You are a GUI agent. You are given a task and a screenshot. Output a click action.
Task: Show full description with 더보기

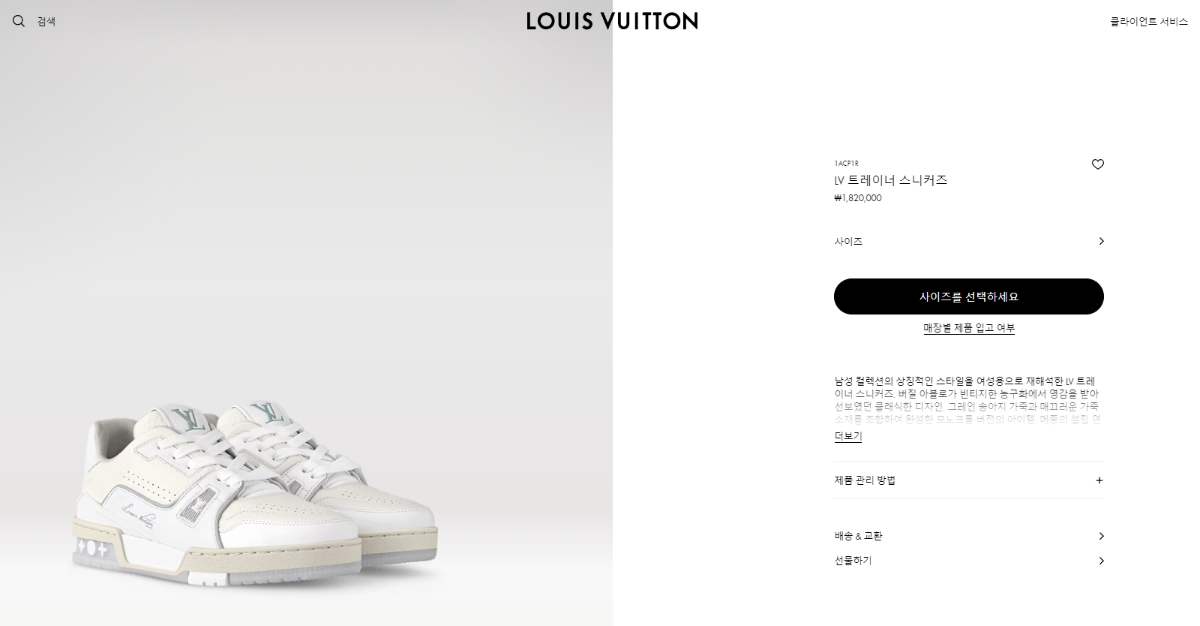tap(848, 436)
